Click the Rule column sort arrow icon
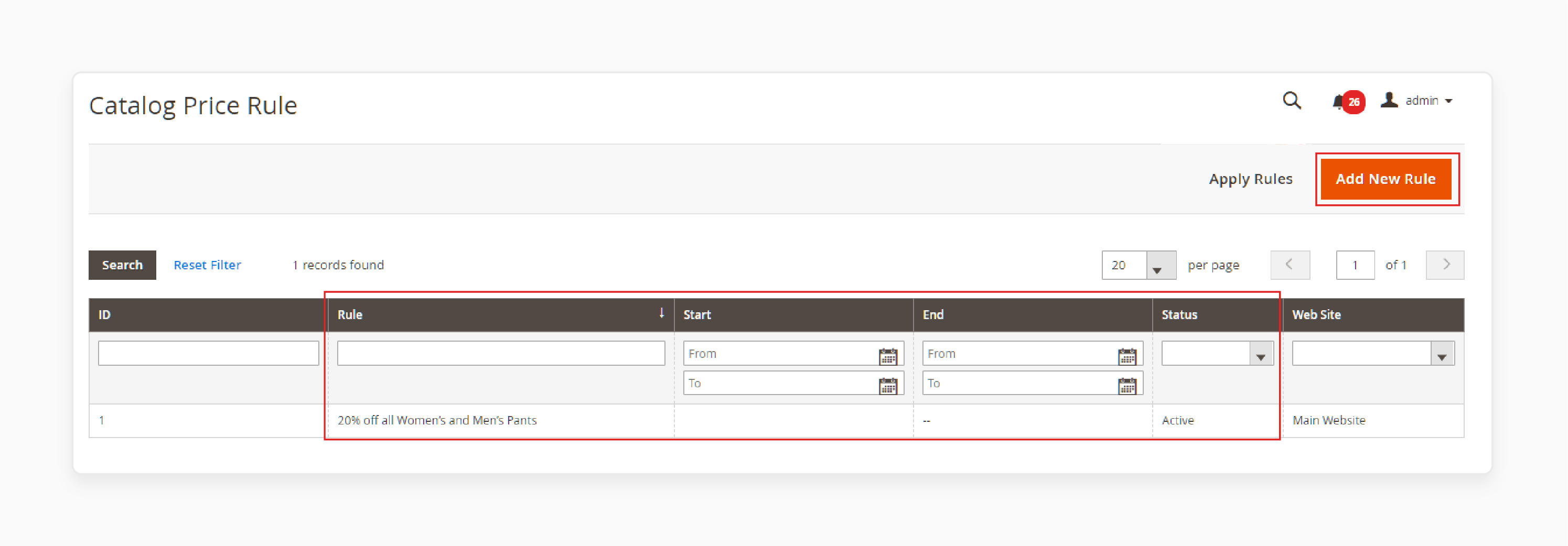 point(662,313)
